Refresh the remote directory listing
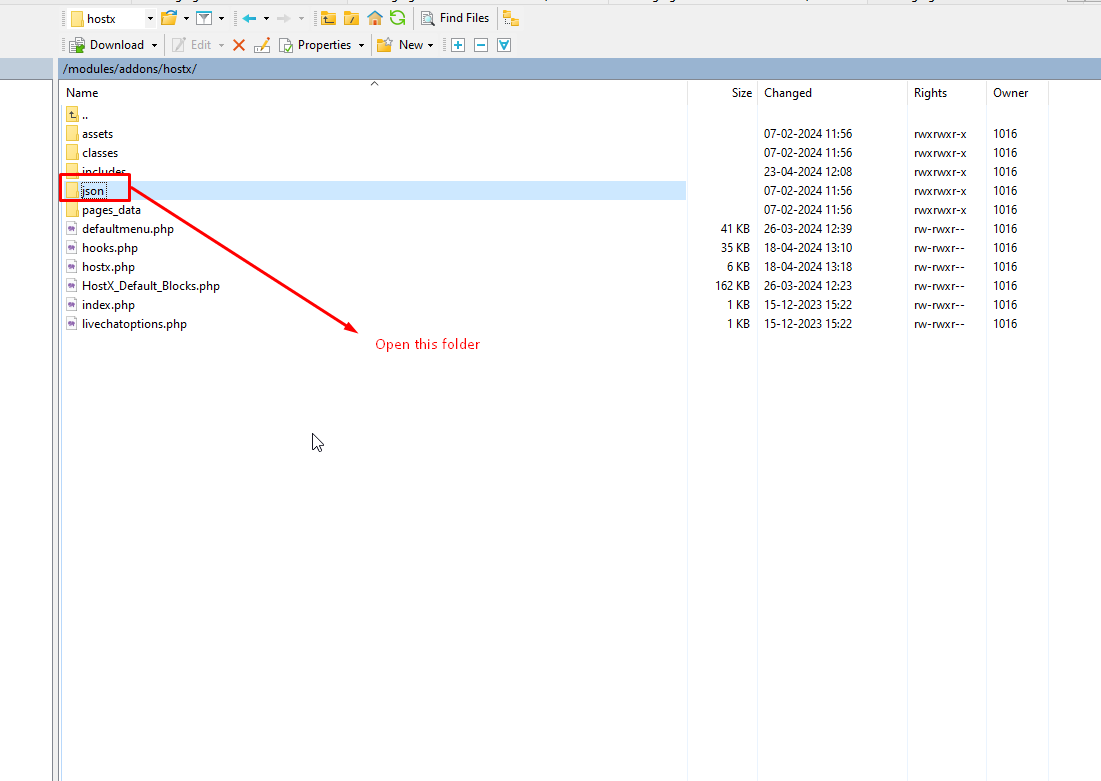The image size is (1101, 781). [x=397, y=18]
